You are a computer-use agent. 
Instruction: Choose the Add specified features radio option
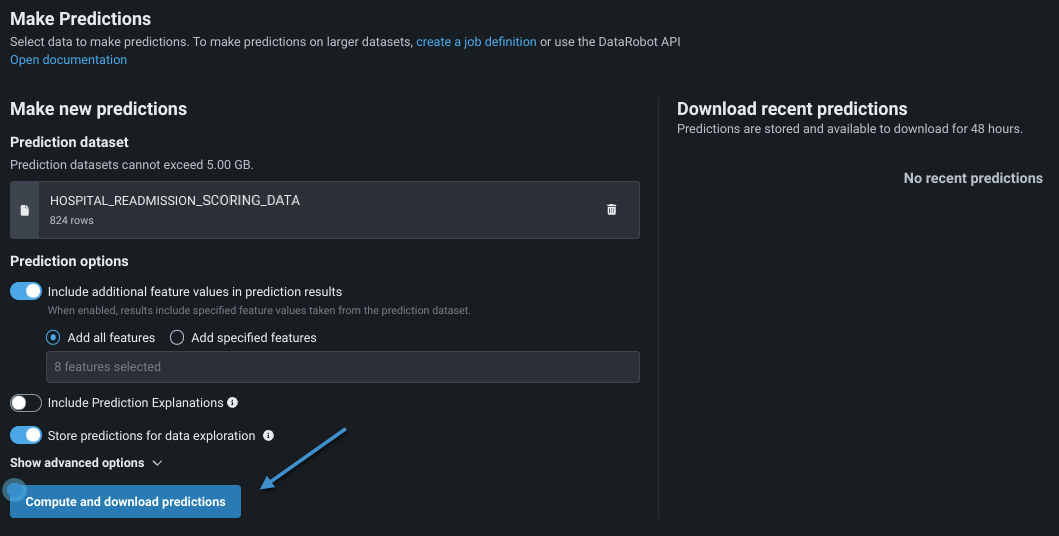pos(177,338)
